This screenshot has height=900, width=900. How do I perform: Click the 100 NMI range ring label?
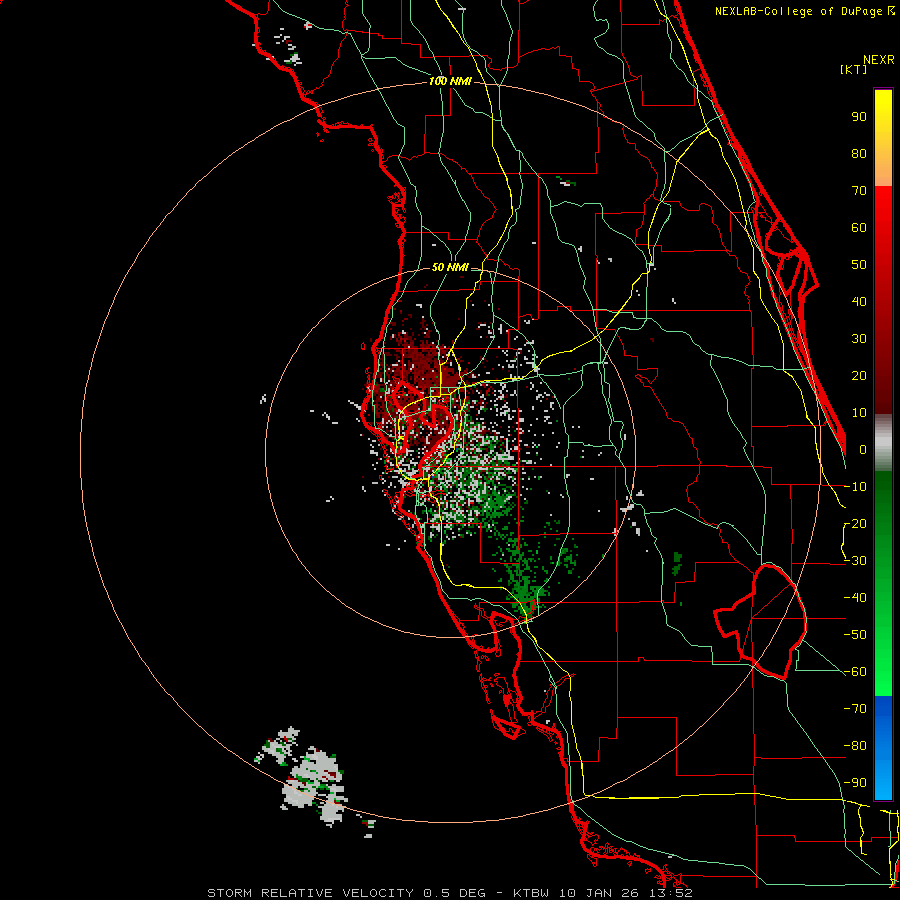449,82
